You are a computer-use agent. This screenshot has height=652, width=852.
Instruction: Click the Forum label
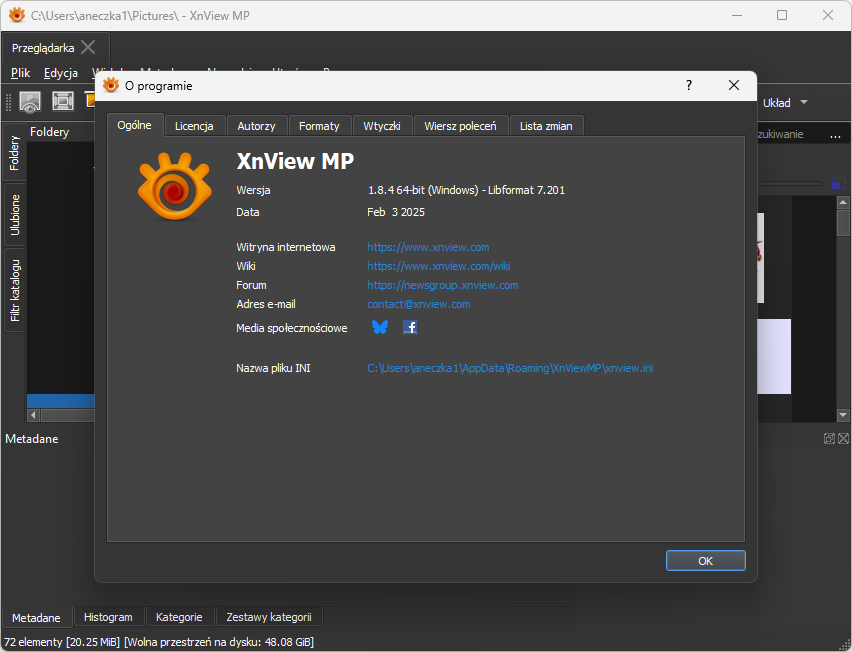251,285
